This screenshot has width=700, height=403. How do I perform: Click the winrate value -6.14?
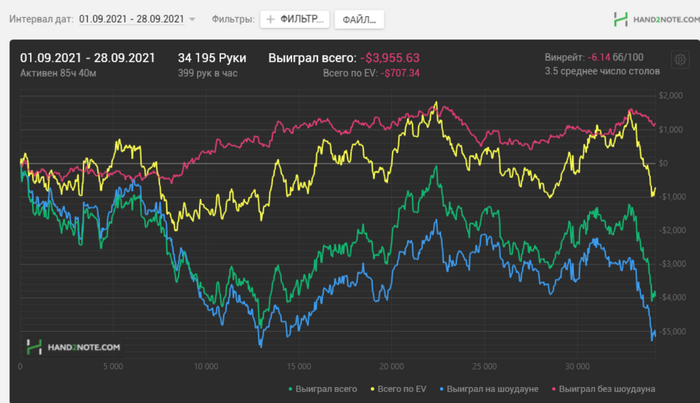pyautogui.click(x=599, y=57)
